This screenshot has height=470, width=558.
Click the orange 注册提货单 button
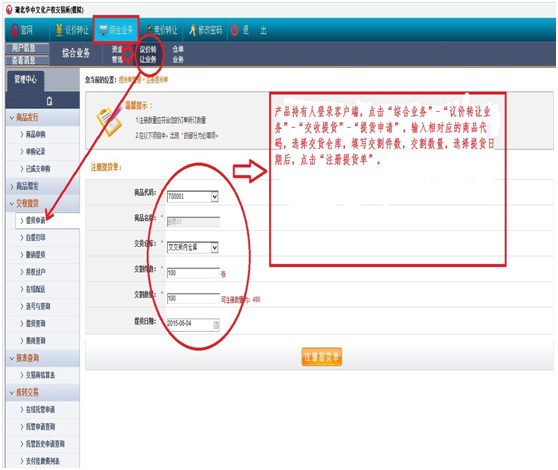[x=322, y=357]
